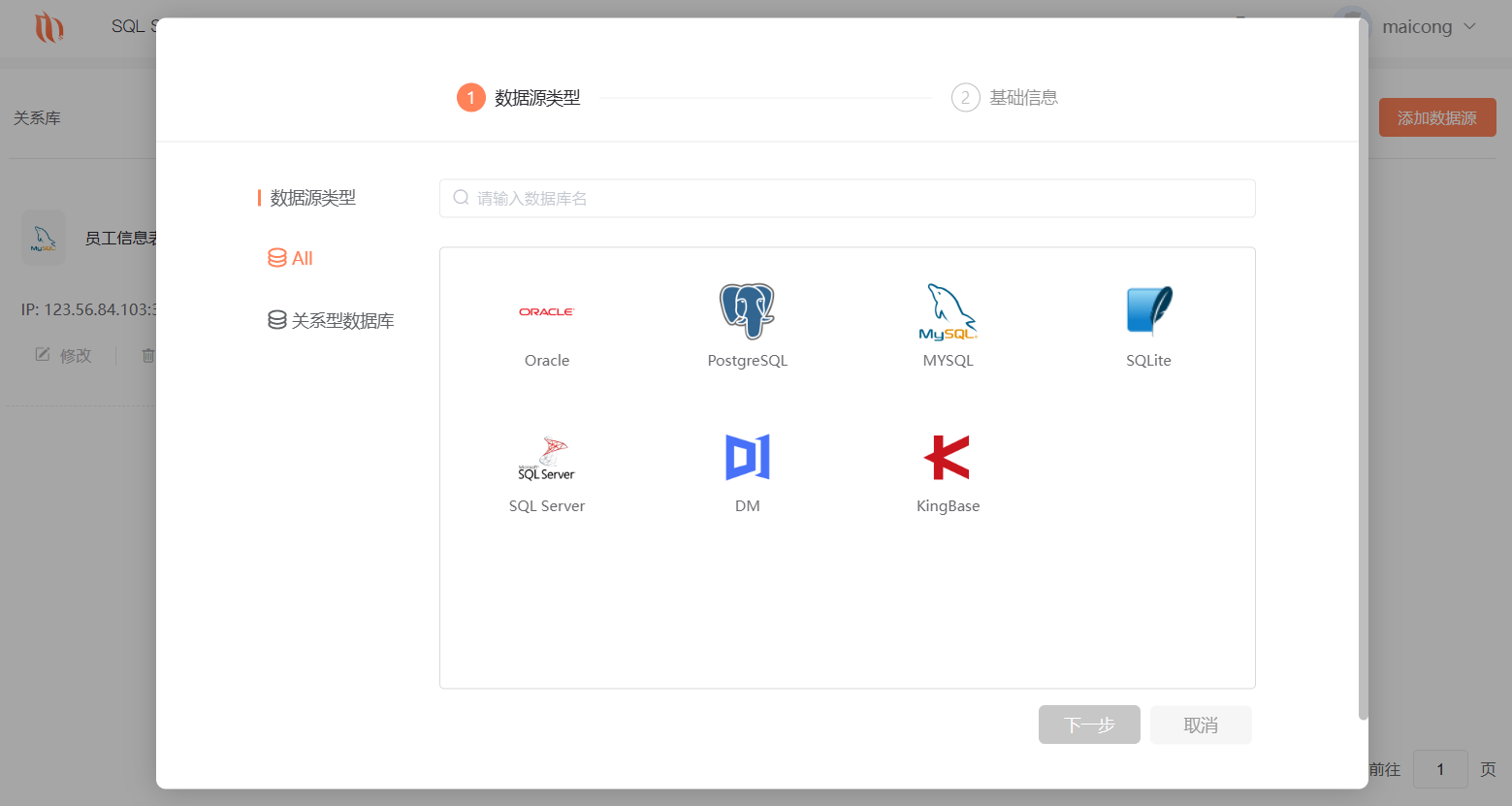Choose the PostgreSQL elephant icon

pyautogui.click(x=747, y=310)
